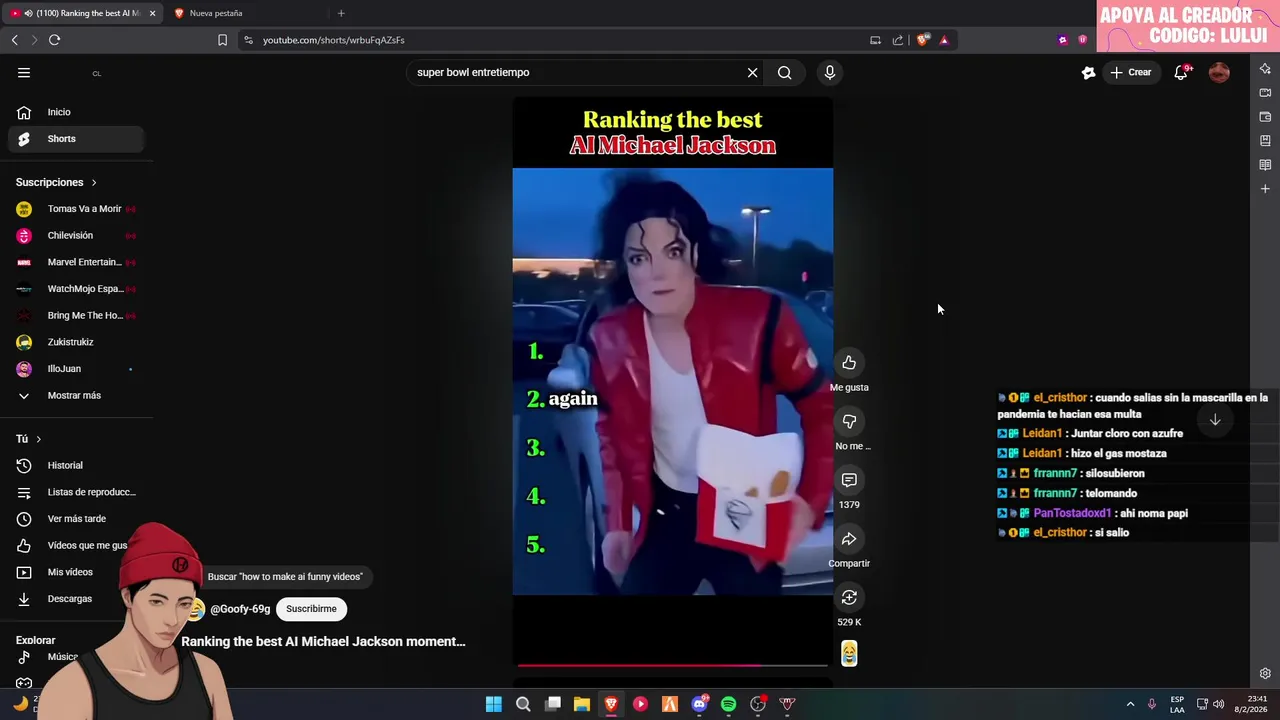Show hidden system tray icons
This screenshot has width=1280, height=720.
pos(1130,704)
